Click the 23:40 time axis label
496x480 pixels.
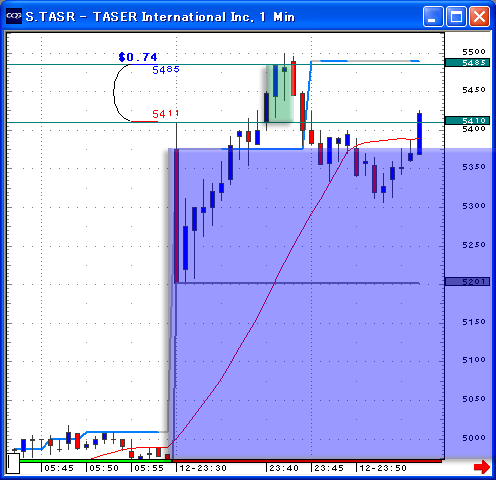pyautogui.click(x=284, y=468)
